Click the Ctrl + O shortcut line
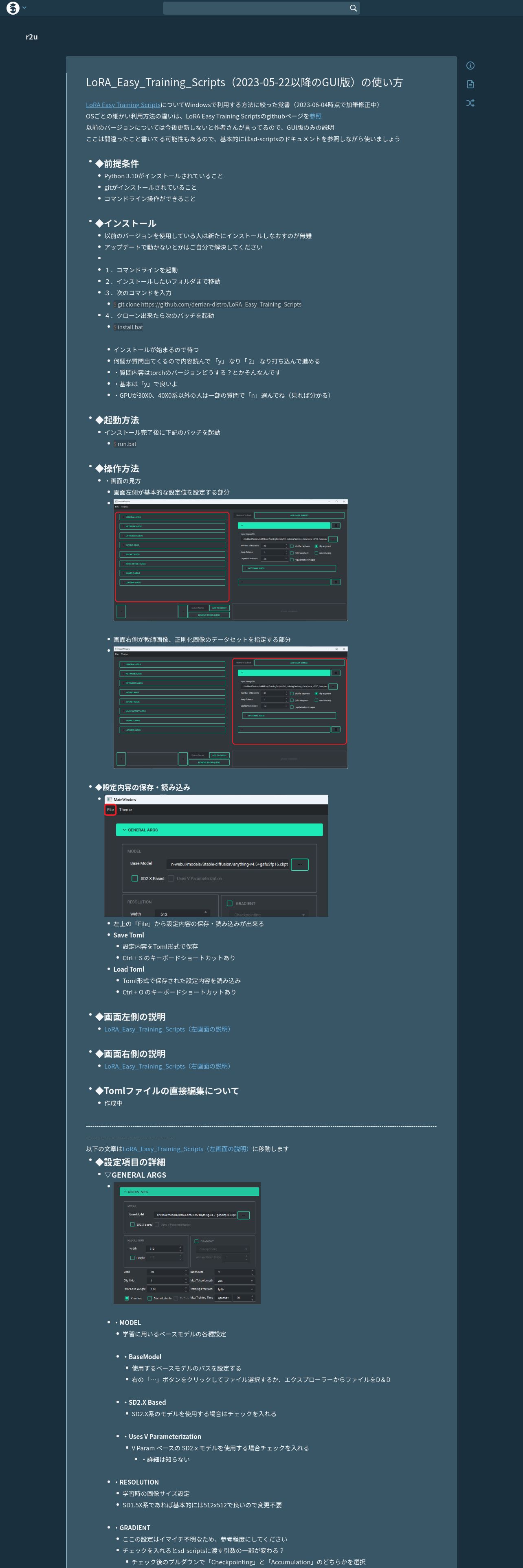The height and width of the screenshot is (1568, 523). point(179,992)
